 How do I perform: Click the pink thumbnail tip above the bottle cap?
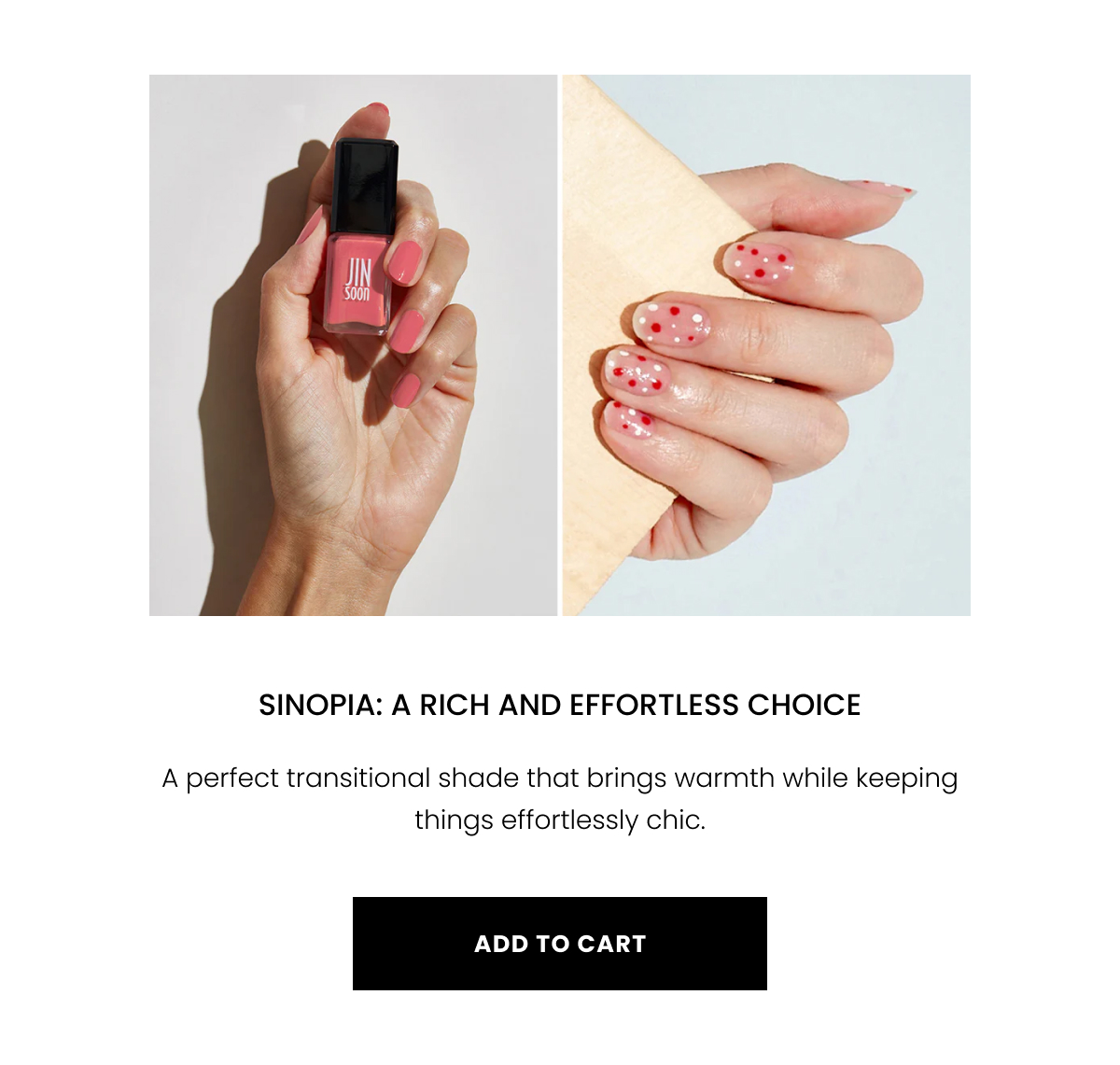[377, 108]
